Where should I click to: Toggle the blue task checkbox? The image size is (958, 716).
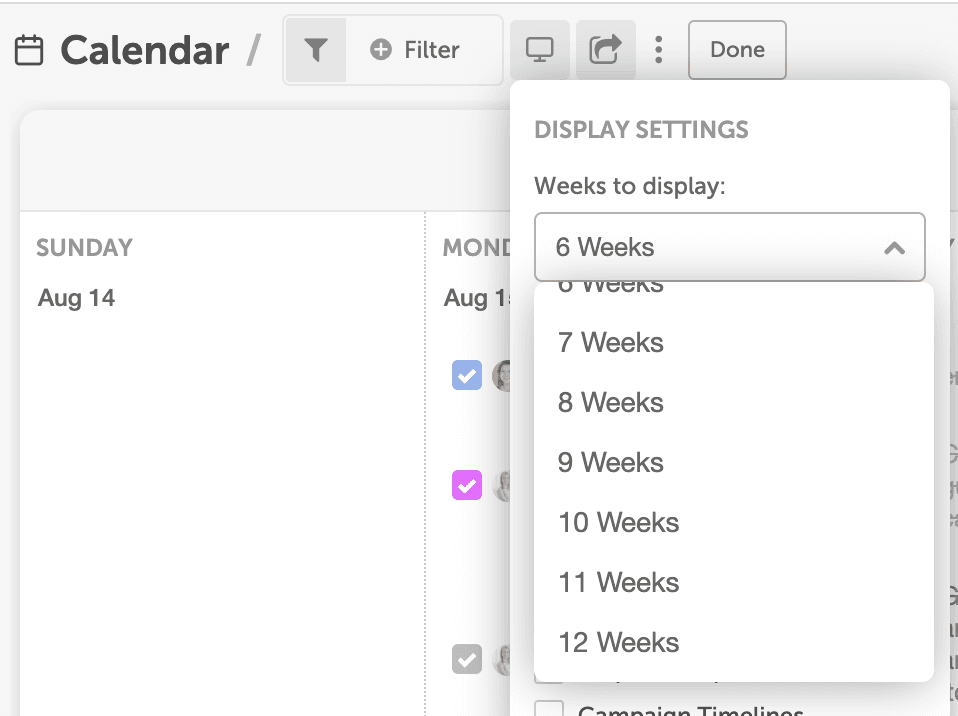click(x=467, y=375)
